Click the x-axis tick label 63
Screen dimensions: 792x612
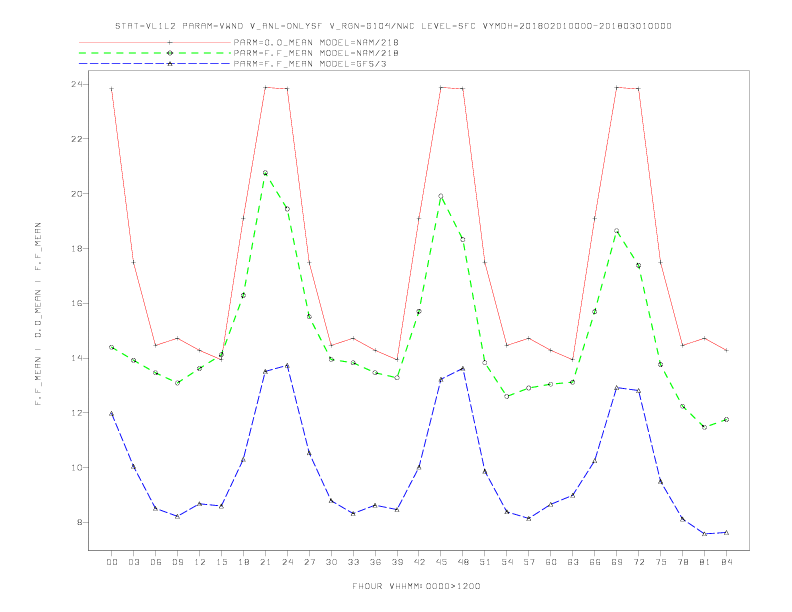click(573, 562)
